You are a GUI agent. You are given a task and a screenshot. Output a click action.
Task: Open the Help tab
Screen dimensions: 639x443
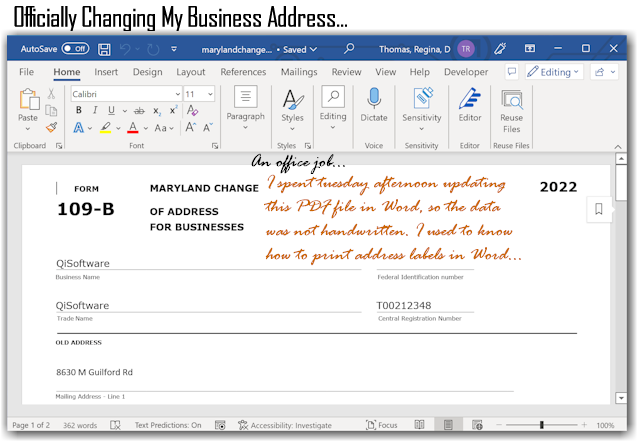[x=420, y=72]
